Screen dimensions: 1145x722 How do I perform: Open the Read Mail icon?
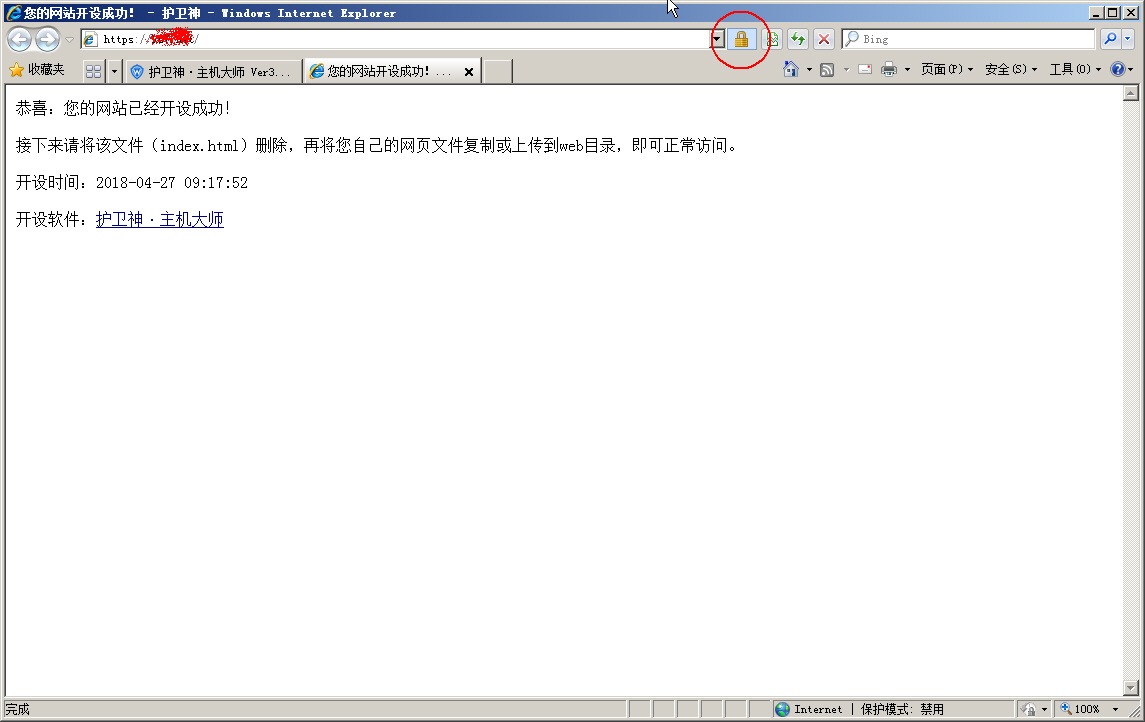(864, 70)
